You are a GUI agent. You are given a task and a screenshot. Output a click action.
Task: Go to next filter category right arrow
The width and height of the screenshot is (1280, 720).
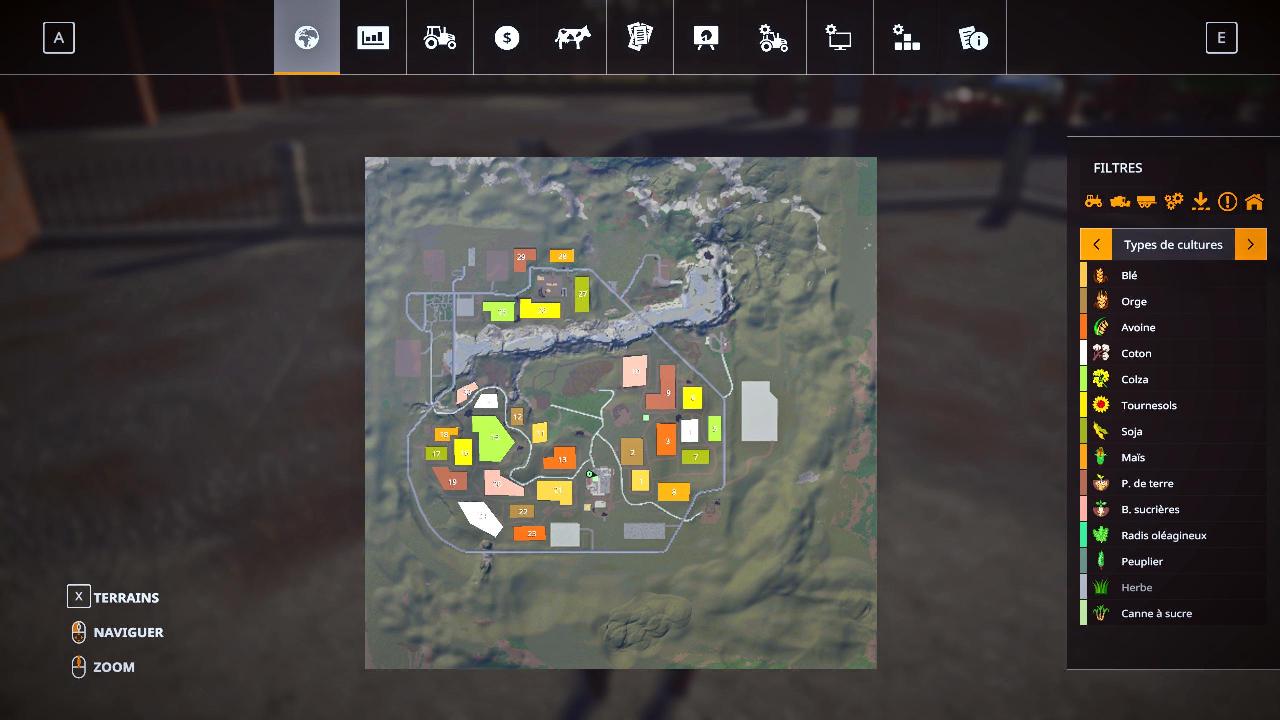[x=1251, y=244]
